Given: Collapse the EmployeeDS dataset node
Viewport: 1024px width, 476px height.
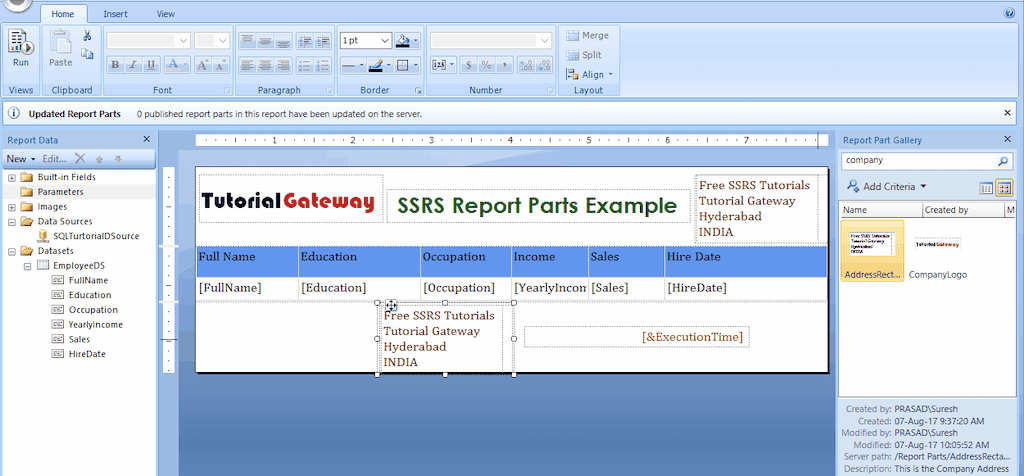Looking at the screenshot, I should click(28, 266).
